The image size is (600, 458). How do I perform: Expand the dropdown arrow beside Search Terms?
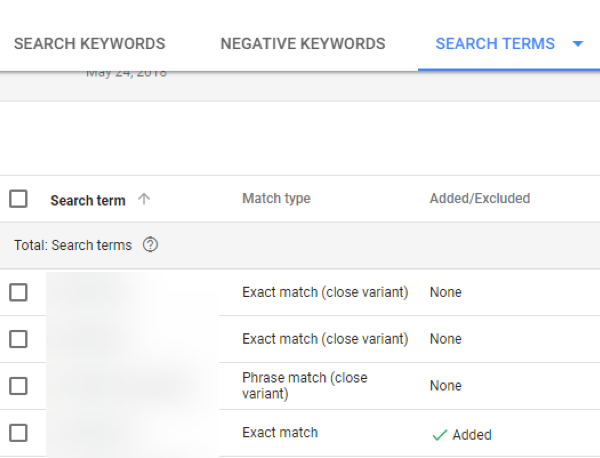[x=577, y=44]
